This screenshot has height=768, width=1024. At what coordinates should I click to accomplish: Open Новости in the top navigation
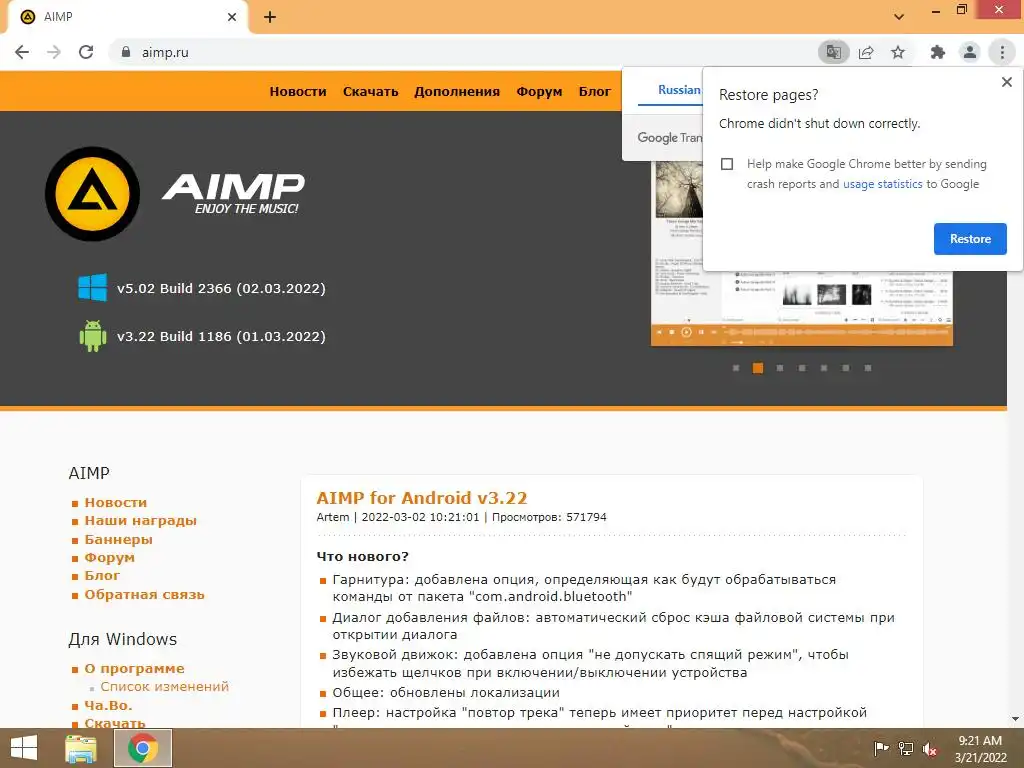pos(298,92)
